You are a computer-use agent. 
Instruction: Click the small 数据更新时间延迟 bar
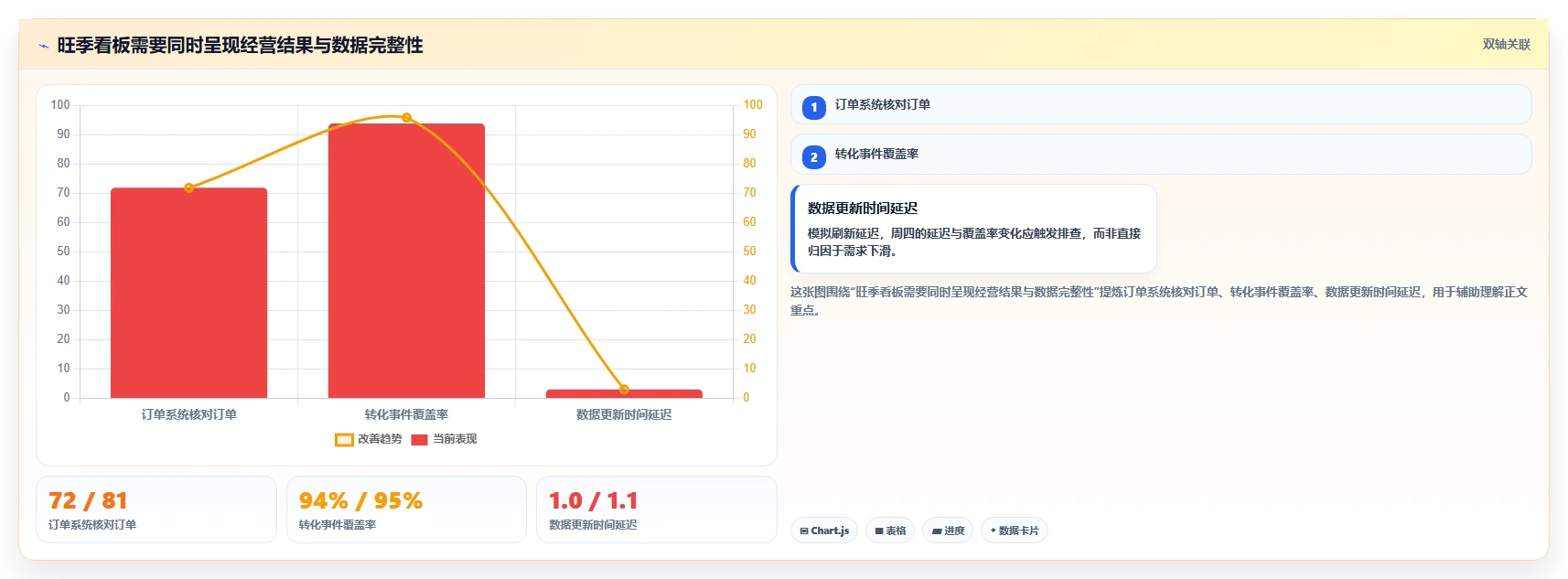624,393
